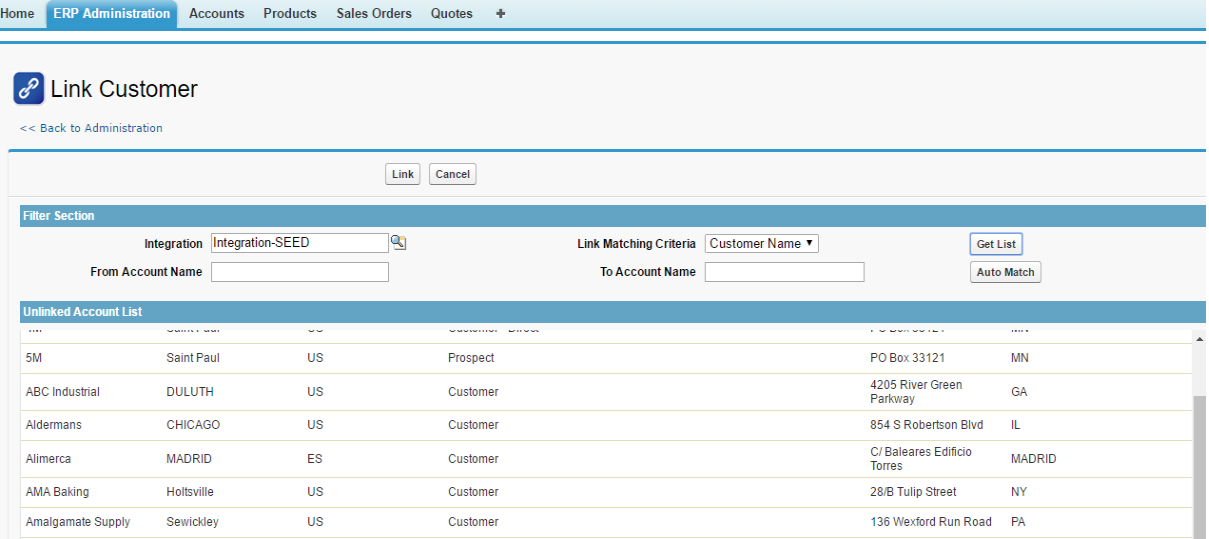Click the NY state cell
The width and height of the screenshot is (1209, 539).
coord(1019,492)
